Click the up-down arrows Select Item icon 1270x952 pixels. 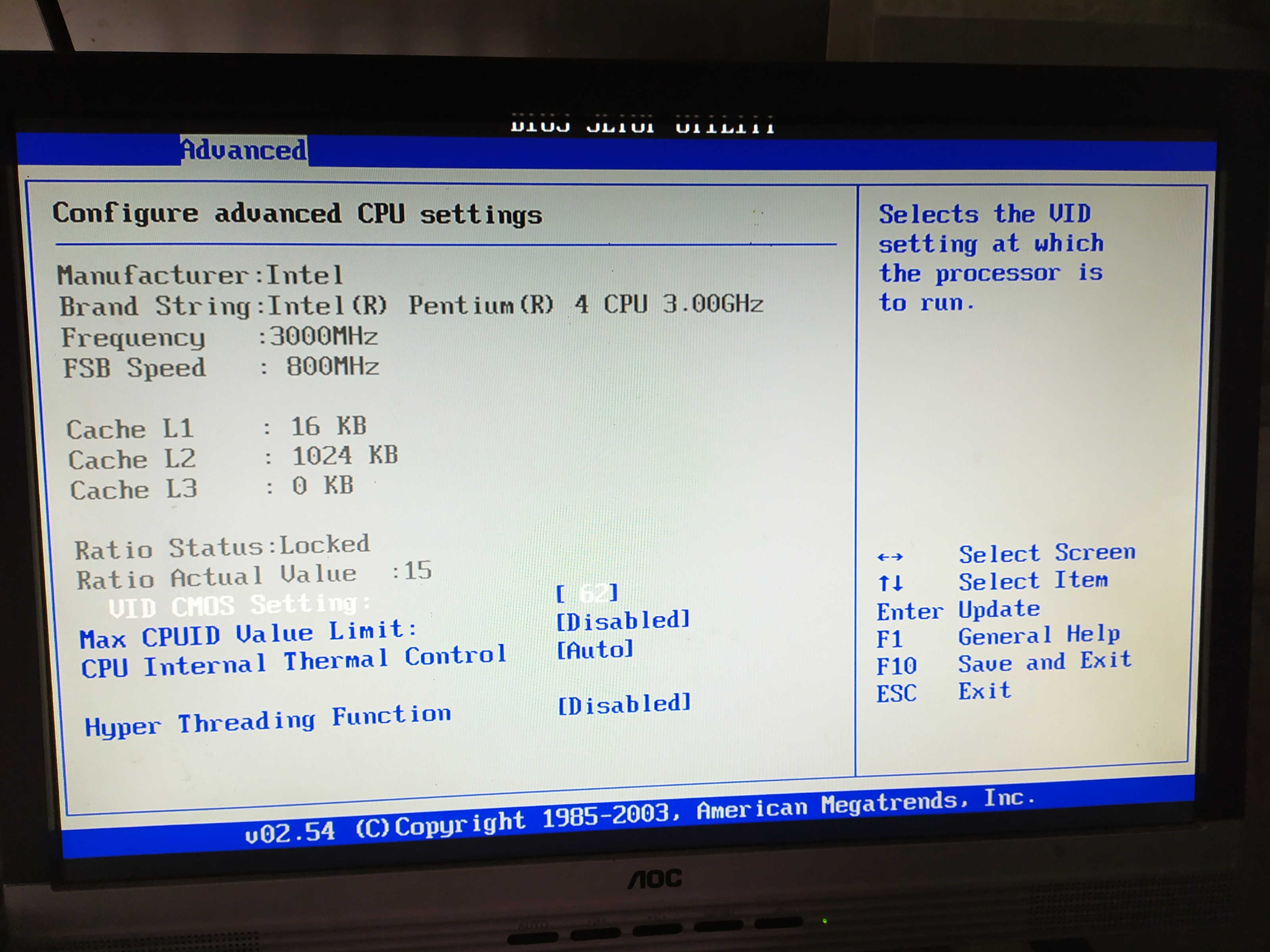coord(891,583)
